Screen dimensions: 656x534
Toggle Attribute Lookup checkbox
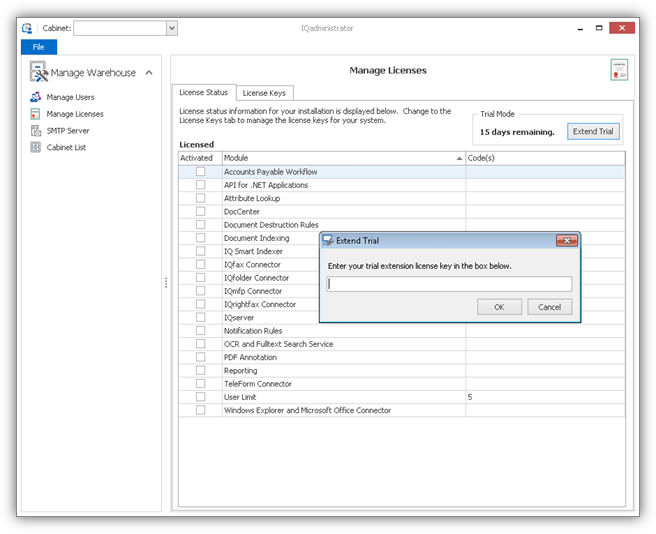tap(201, 198)
